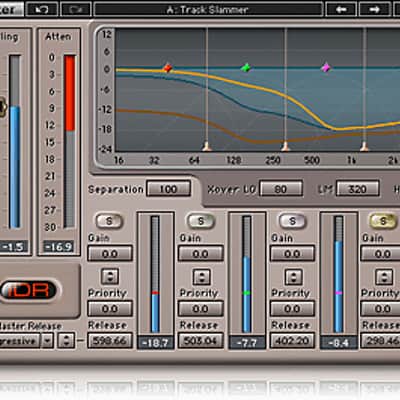Screen dimensions: 400x400
Task: Open the Master Release type dropdown arrow
Action: click(48, 341)
